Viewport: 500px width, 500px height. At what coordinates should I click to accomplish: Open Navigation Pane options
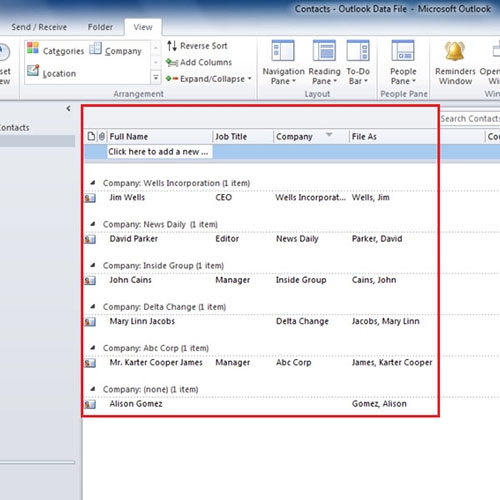pos(283,63)
